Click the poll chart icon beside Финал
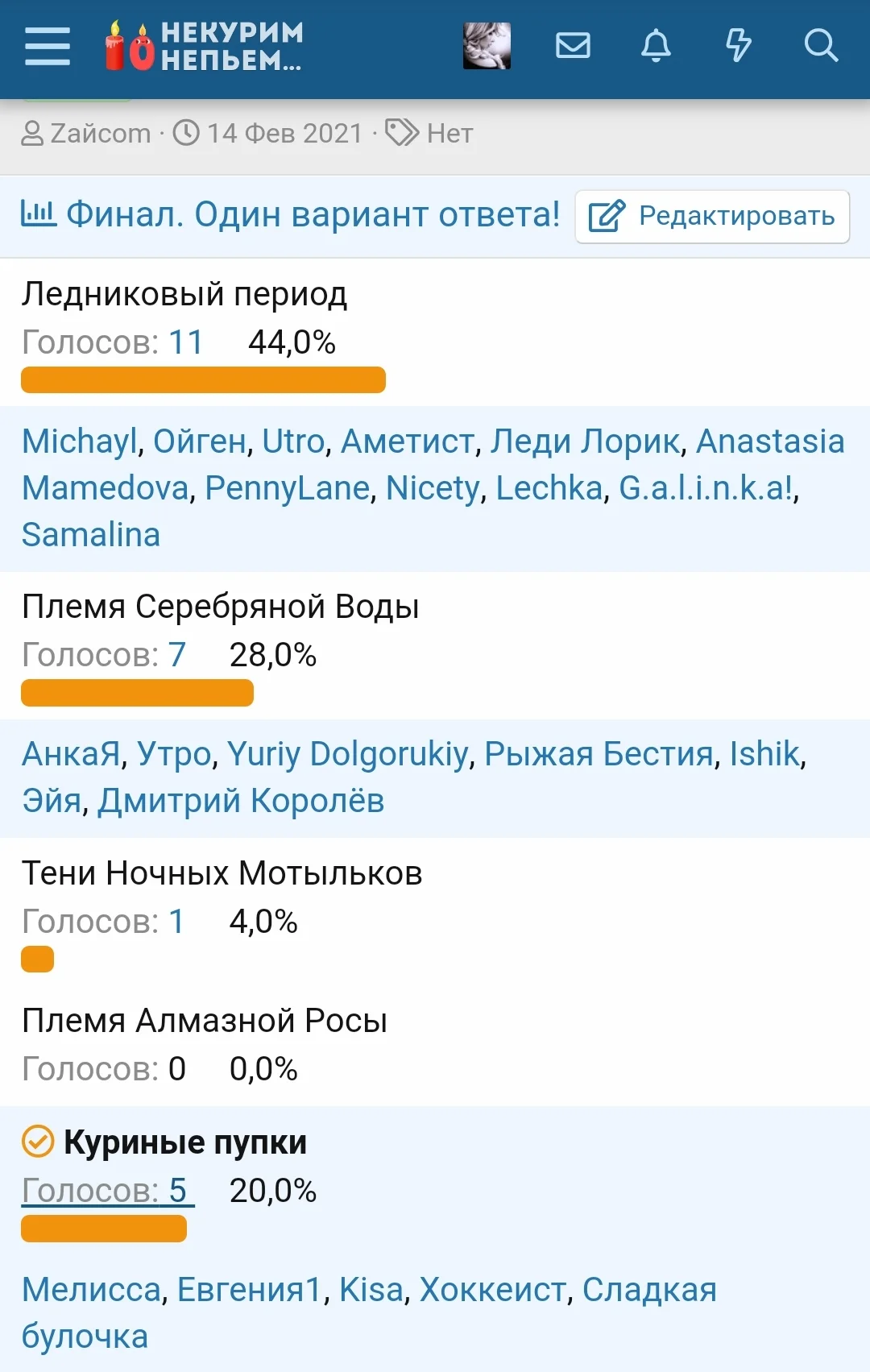 tap(38, 214)
